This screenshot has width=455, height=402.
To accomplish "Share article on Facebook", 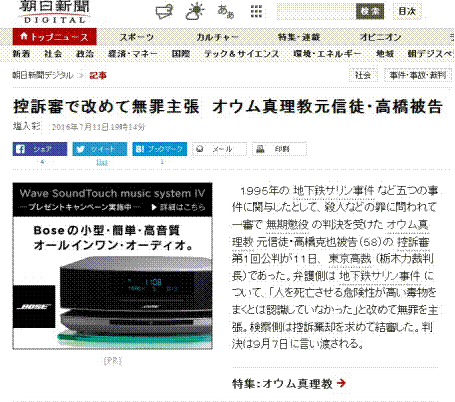I will pos(40,149).
